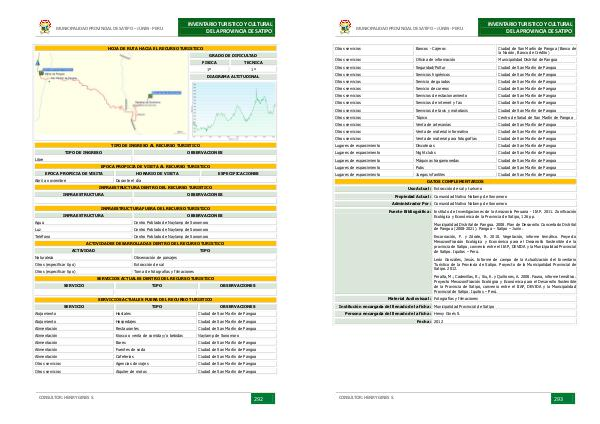The width and height of the screenshot is (600, 424).
Task: Click the 'Observación de paisajes' cell
Action: pyautogui.click(x=205, y=258)
